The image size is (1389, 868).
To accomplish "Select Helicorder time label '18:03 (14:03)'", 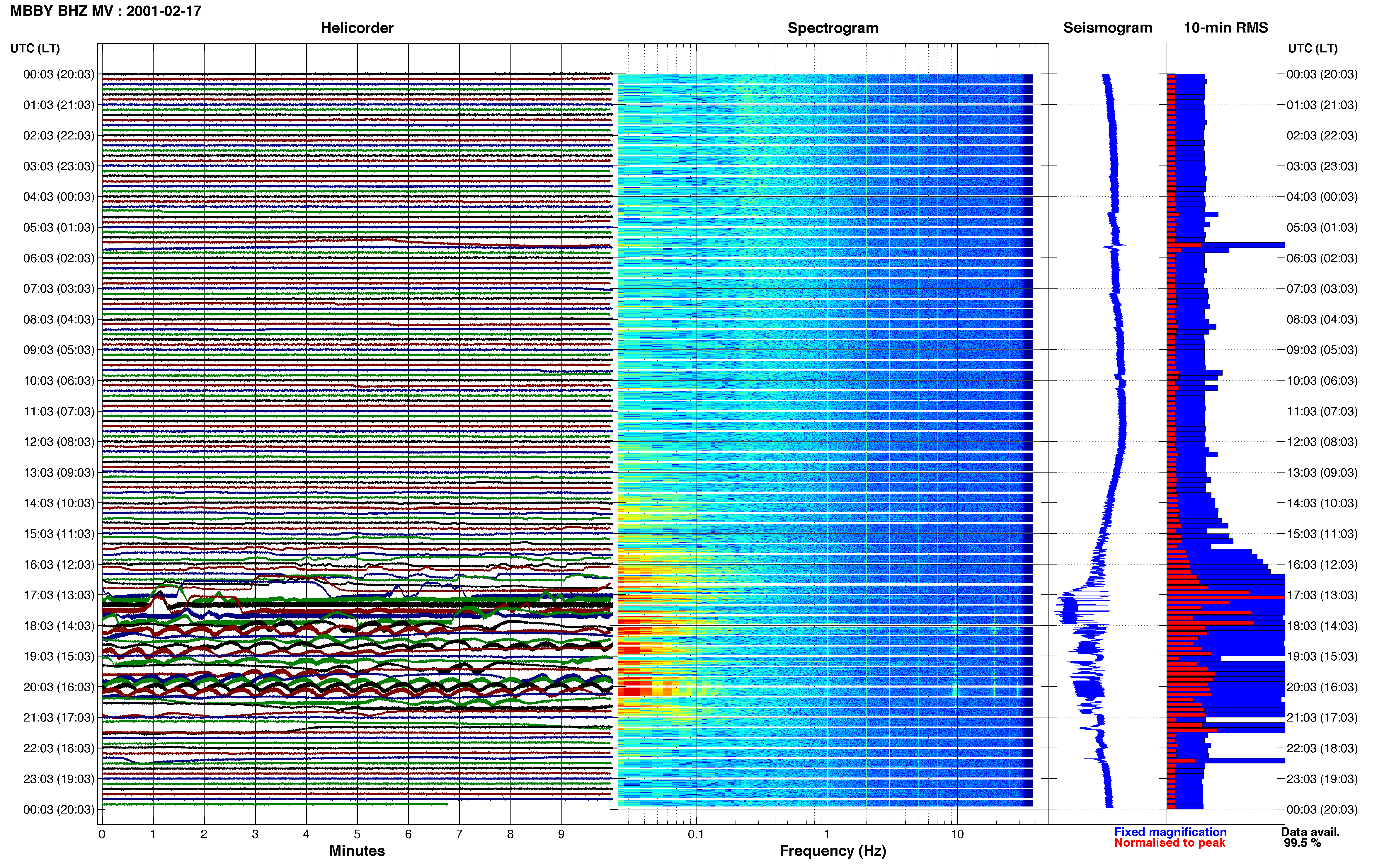I will [59, 626].
